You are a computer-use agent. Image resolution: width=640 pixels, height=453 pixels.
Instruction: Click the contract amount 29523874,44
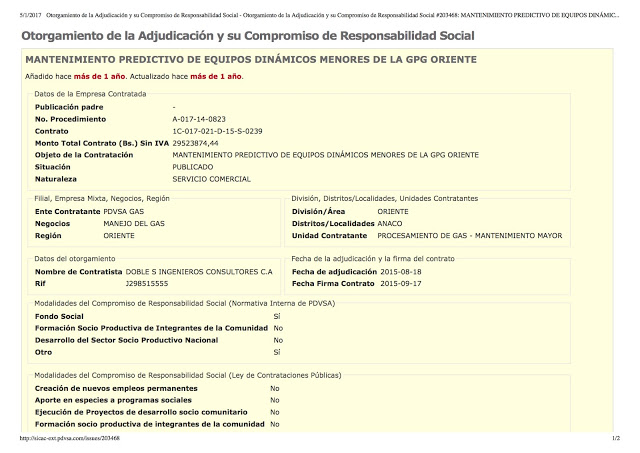196,143
